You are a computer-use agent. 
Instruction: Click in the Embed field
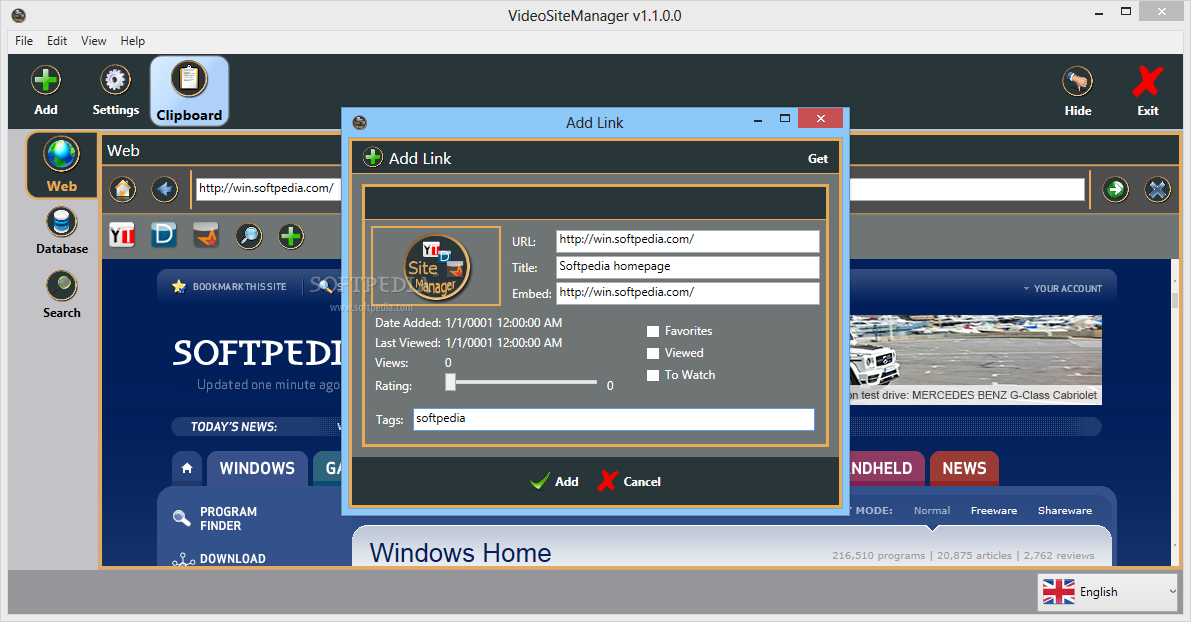point(687,293)
